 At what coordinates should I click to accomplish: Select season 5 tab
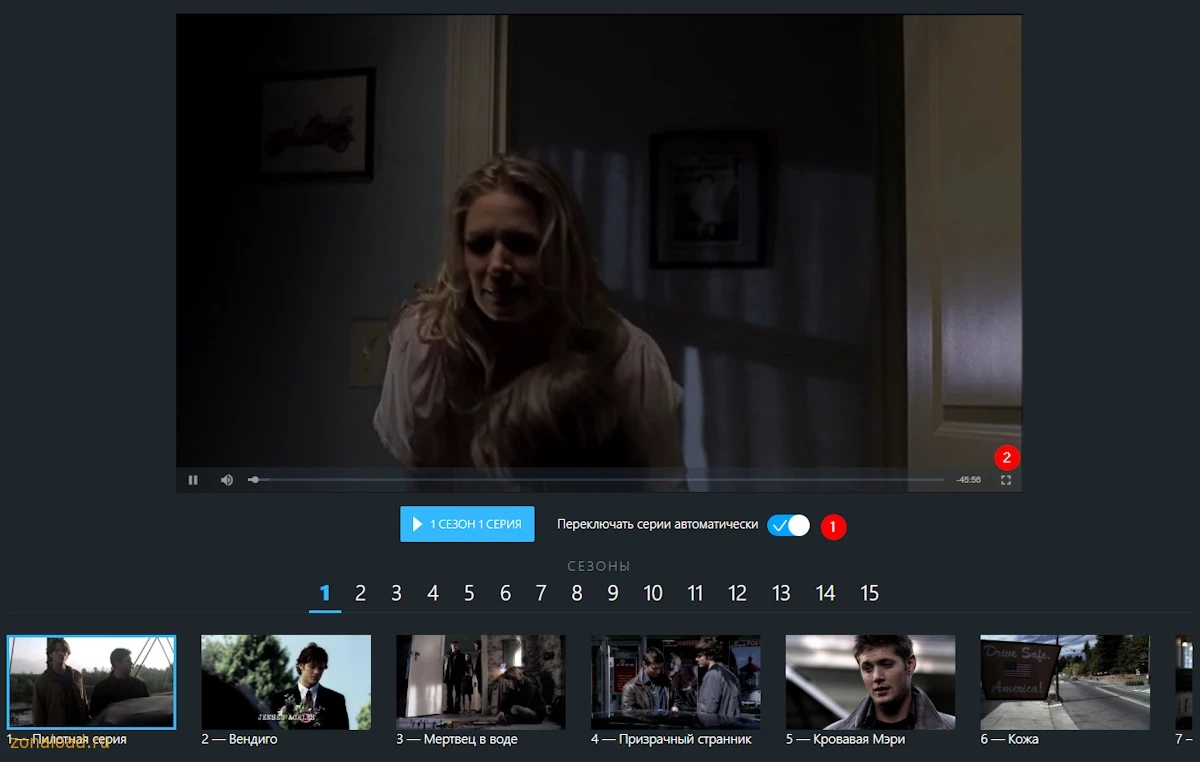pos(469,594)
